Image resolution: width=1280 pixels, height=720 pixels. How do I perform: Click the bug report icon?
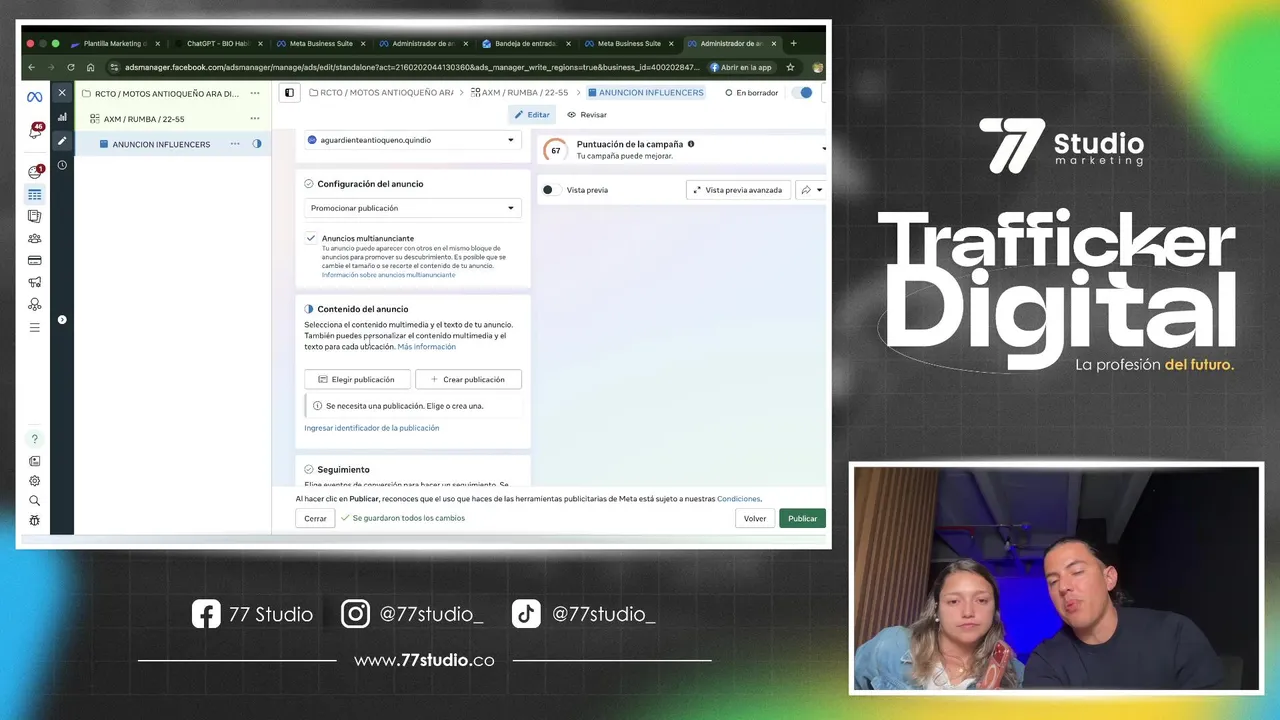(35, 520)
